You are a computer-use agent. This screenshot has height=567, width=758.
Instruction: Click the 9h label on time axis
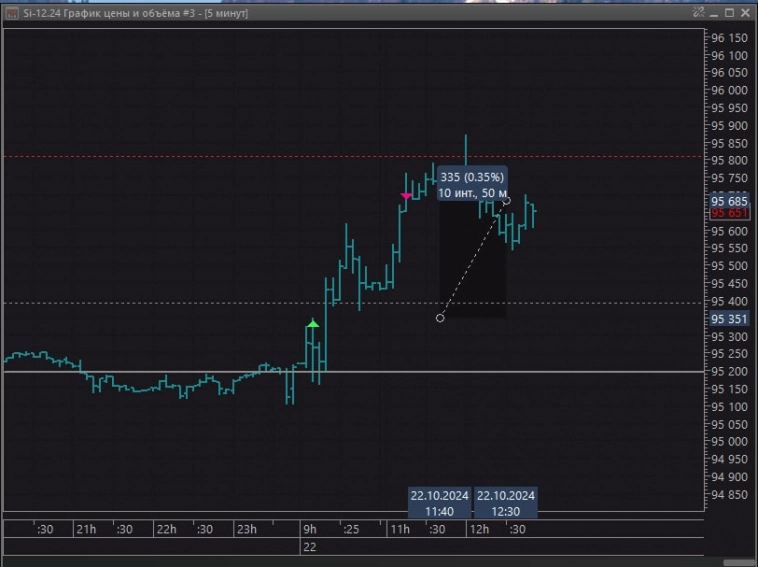[310, 529]
